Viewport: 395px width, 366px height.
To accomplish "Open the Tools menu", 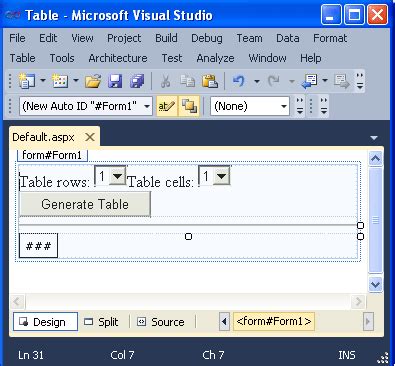I will tap(62, 58).
